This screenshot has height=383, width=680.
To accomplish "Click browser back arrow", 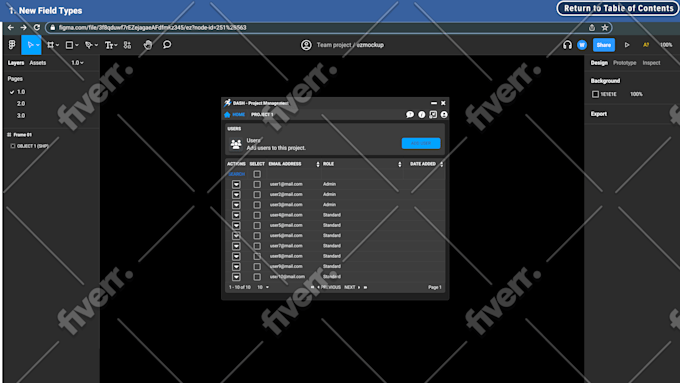I will (11, 27).
